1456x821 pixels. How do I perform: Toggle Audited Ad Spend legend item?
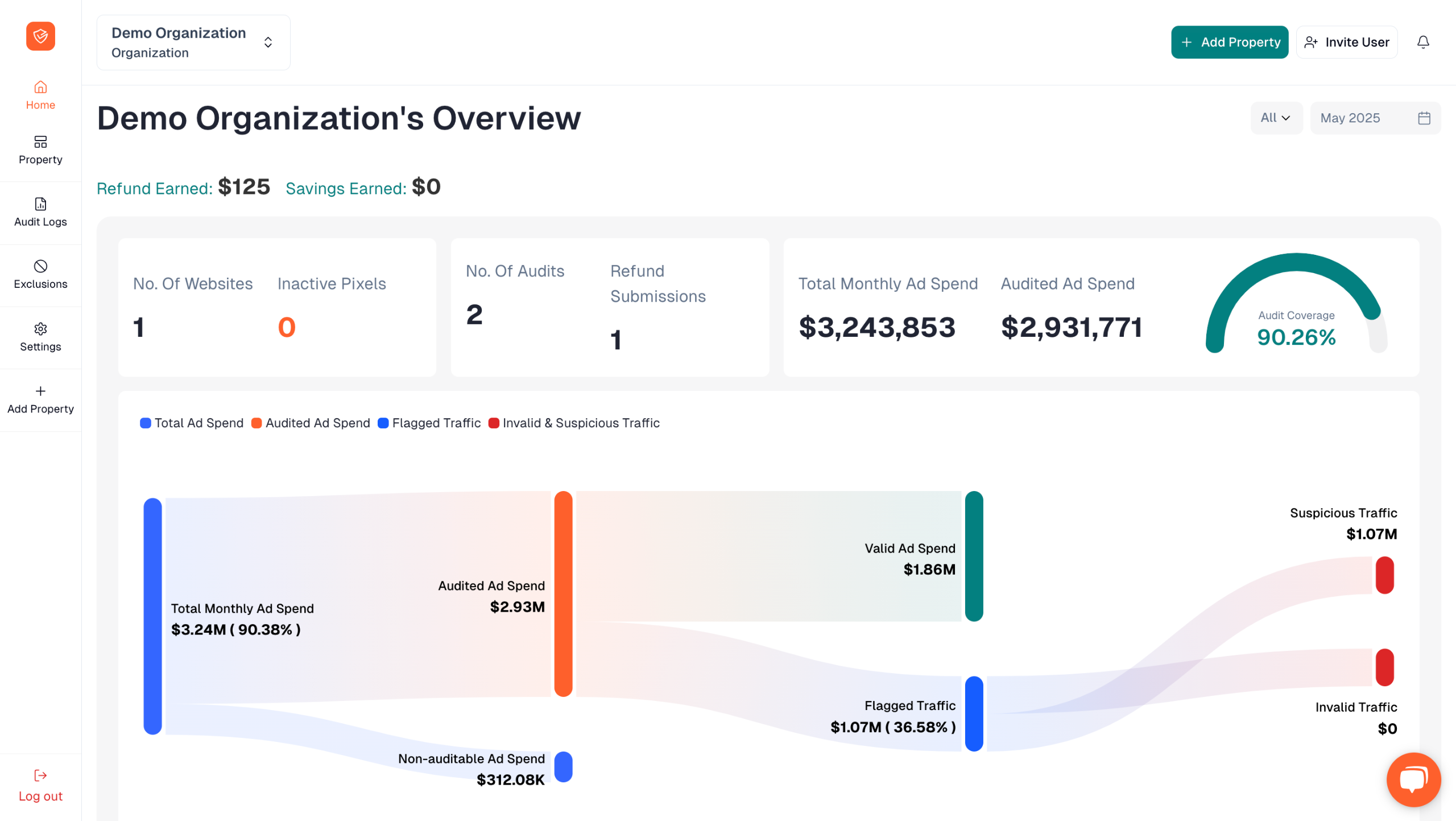click(311, 423)
